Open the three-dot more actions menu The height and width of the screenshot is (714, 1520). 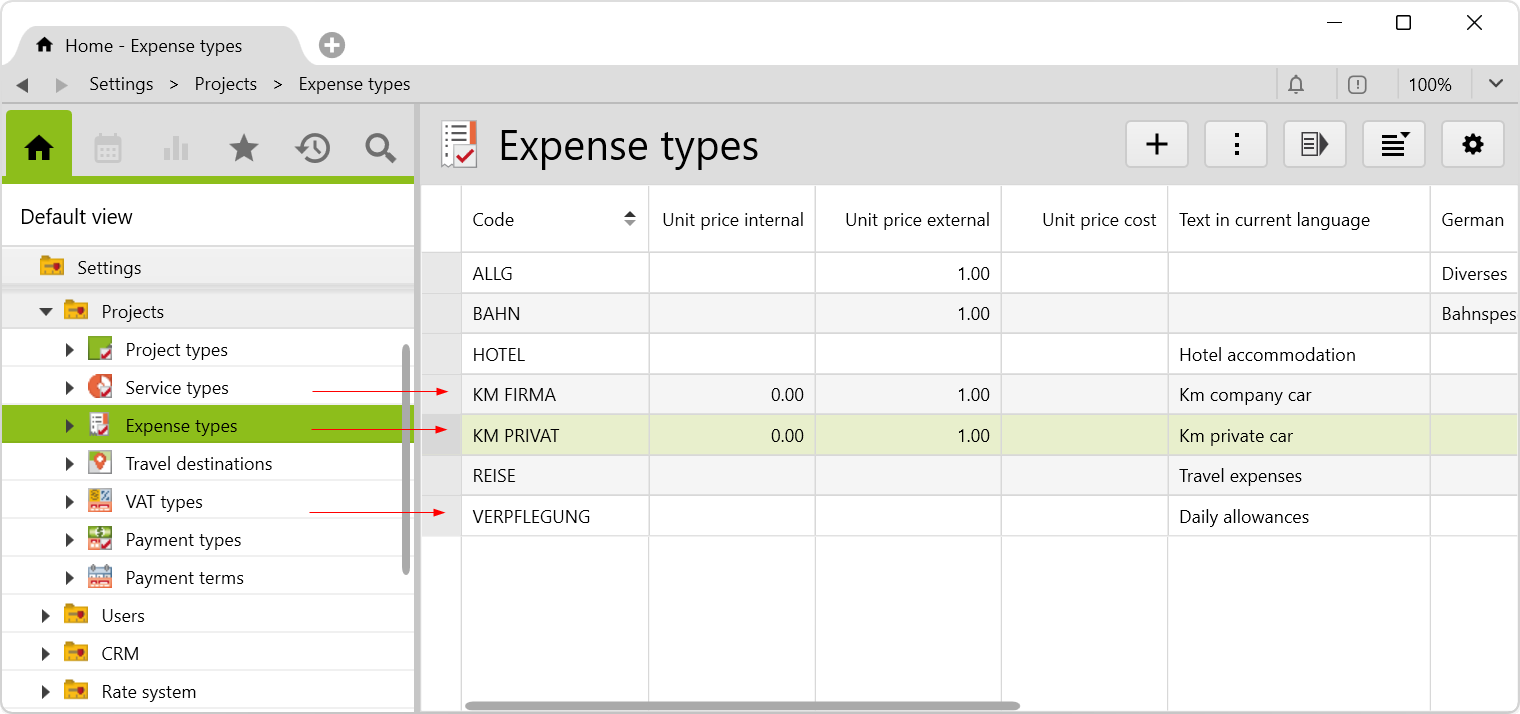1236,145
